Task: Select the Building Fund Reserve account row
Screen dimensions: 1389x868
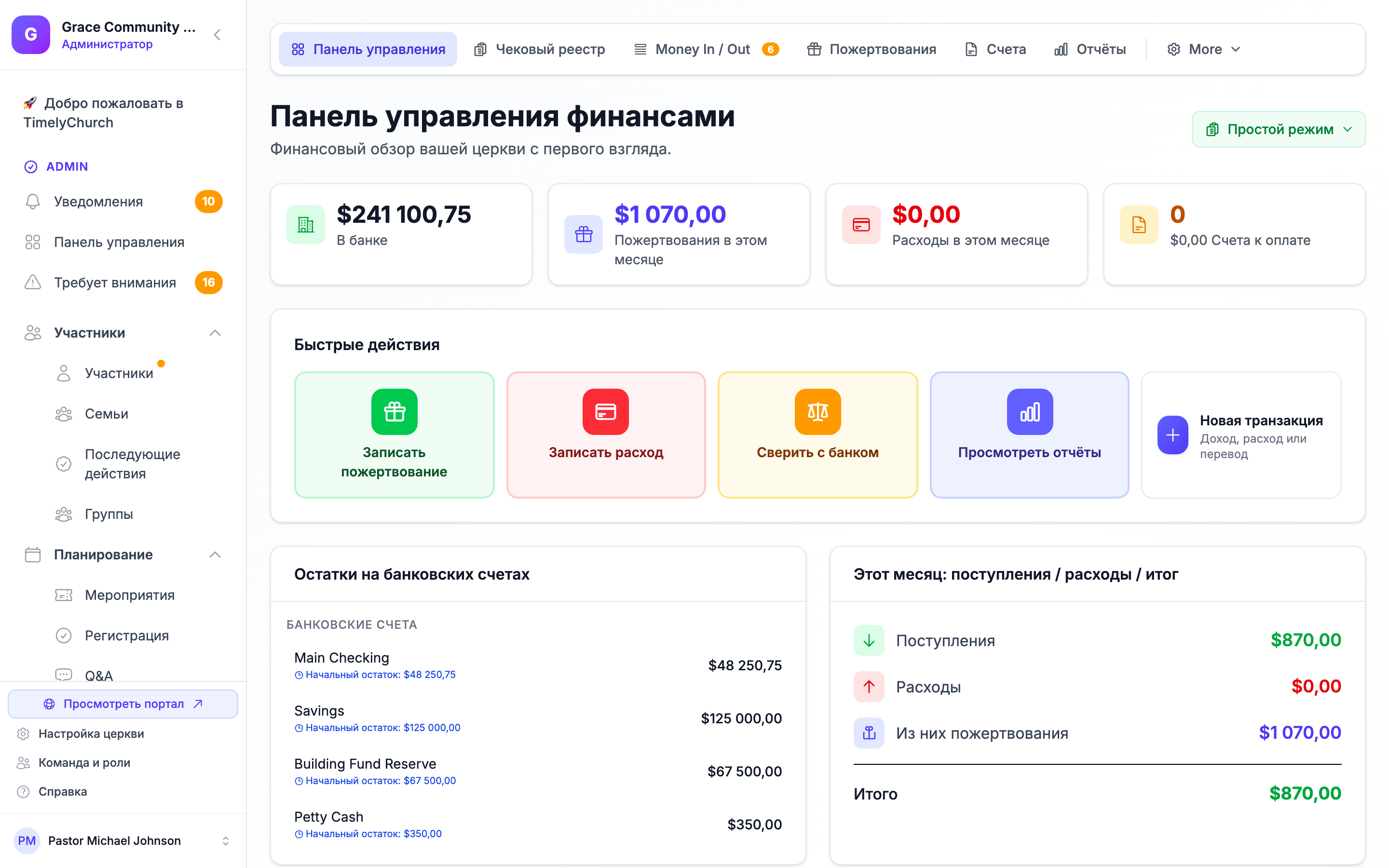Action: [538, 772]
